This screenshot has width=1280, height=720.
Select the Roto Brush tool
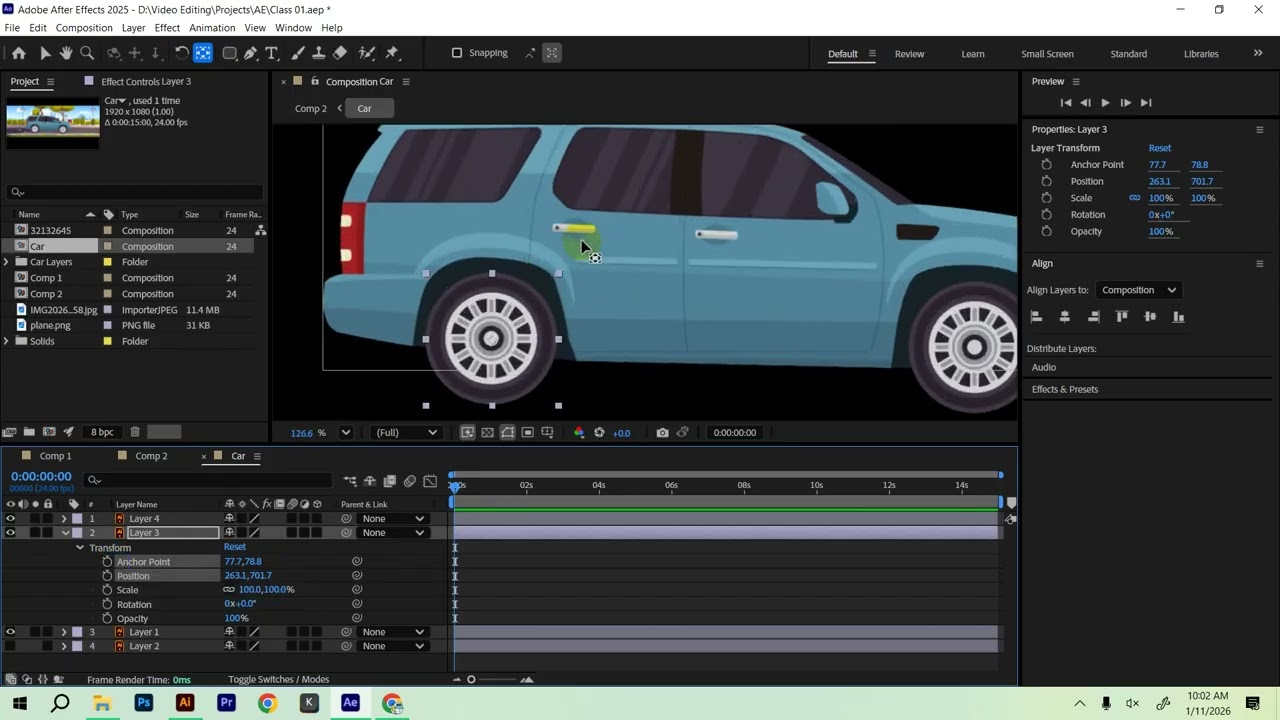(367, 53)
